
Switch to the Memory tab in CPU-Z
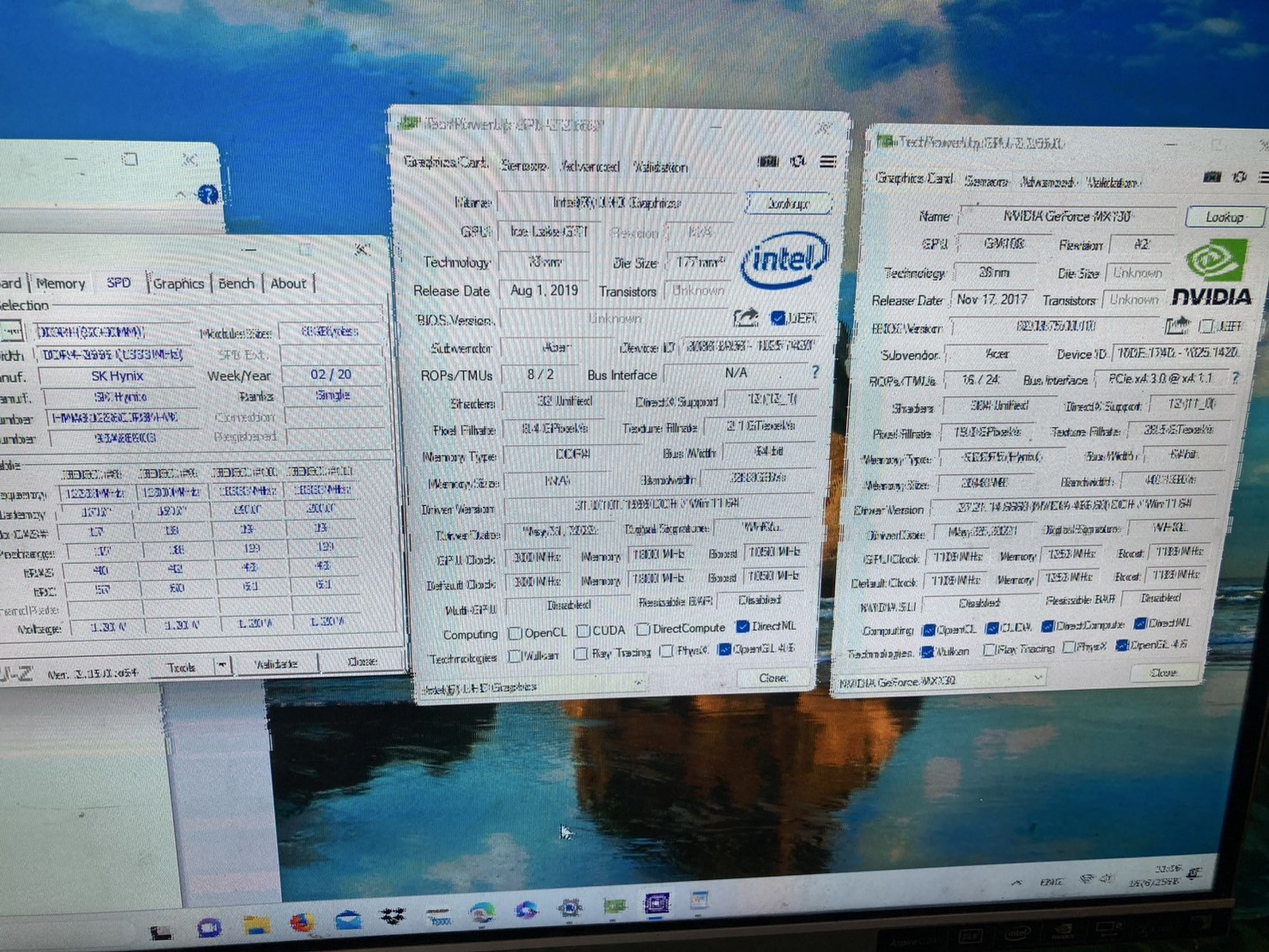pyautogui.click(x=60, y=284)
